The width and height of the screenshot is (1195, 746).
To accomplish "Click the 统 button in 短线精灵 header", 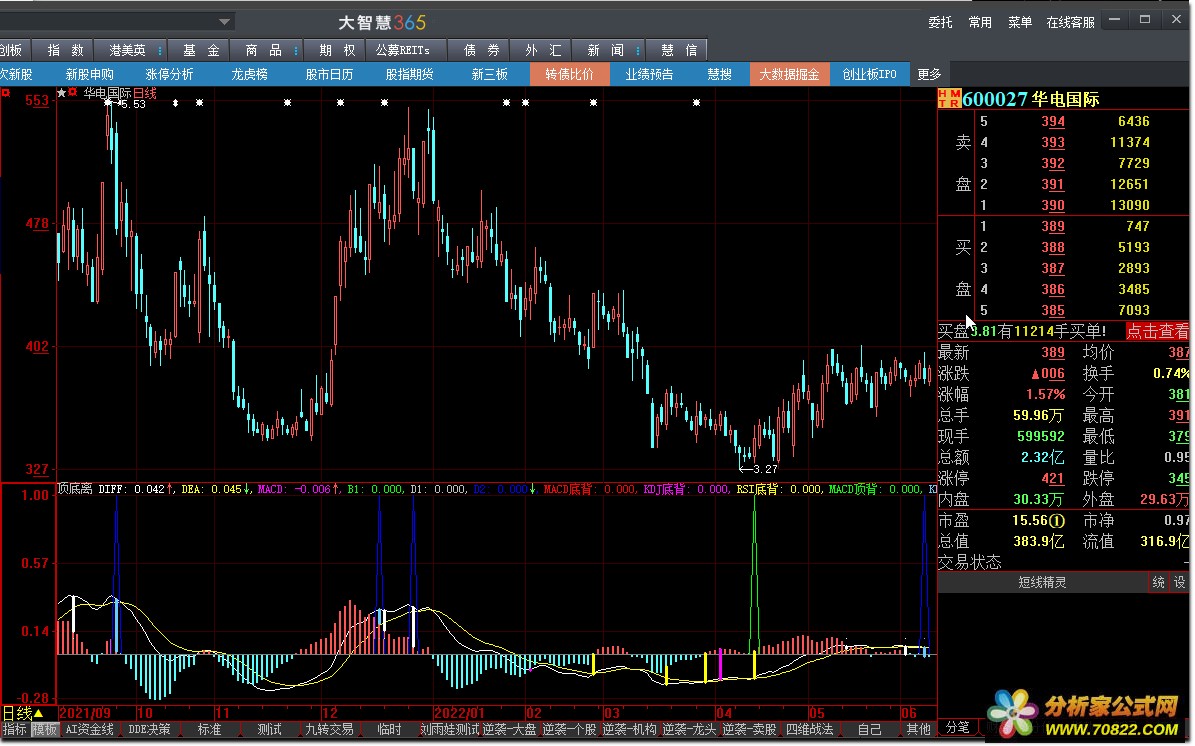I will (x=1158, y=582).
